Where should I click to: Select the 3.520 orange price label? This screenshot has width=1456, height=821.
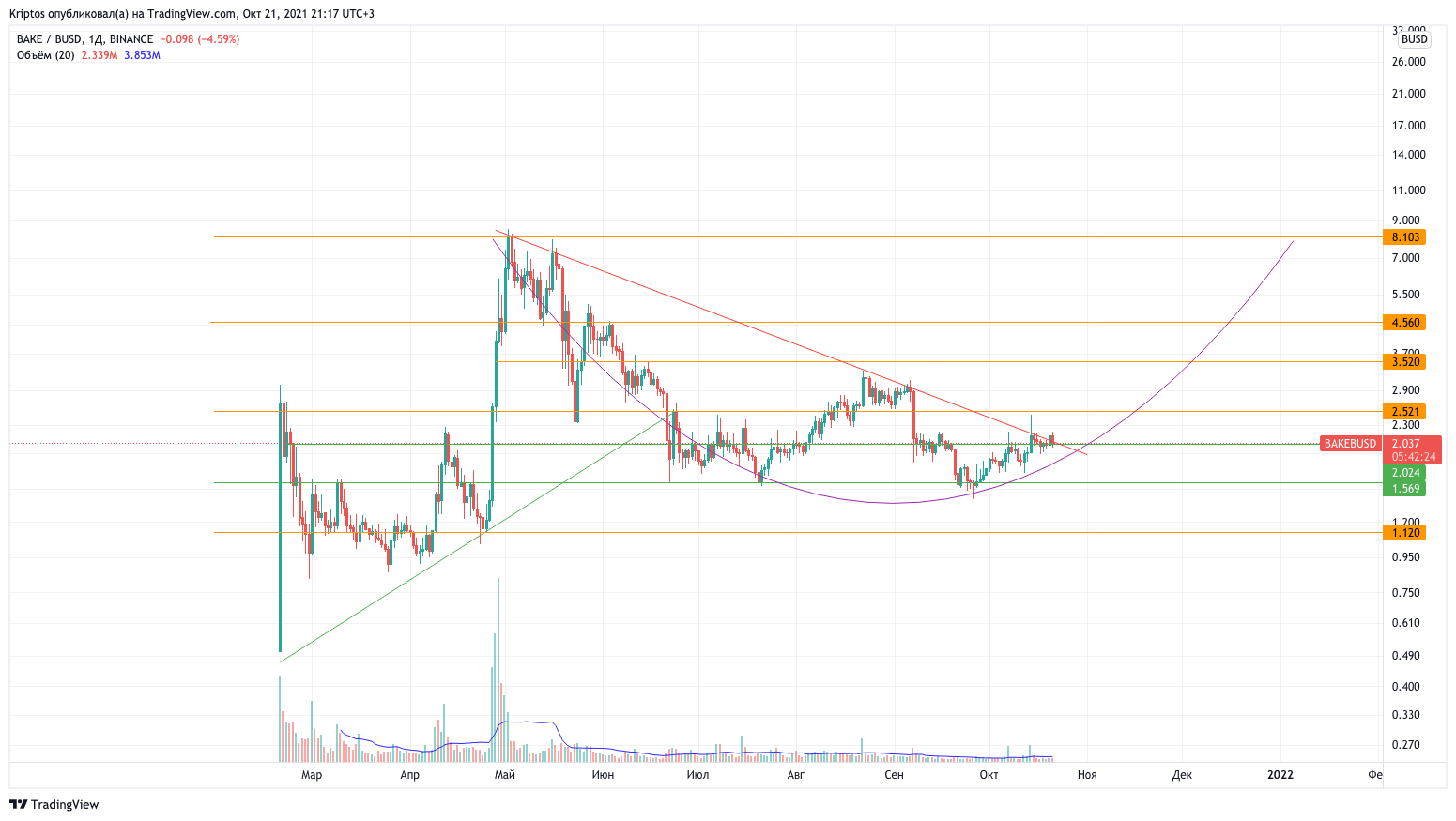pos(1405,362)
